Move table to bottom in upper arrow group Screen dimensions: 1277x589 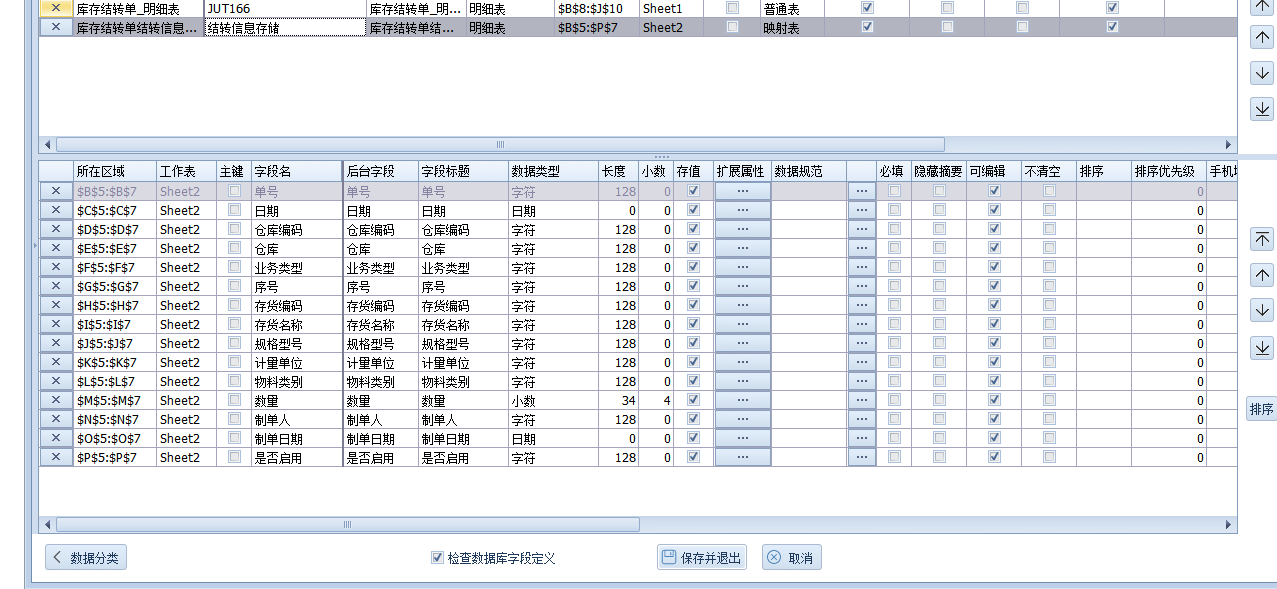click(x=1262, y=109)
